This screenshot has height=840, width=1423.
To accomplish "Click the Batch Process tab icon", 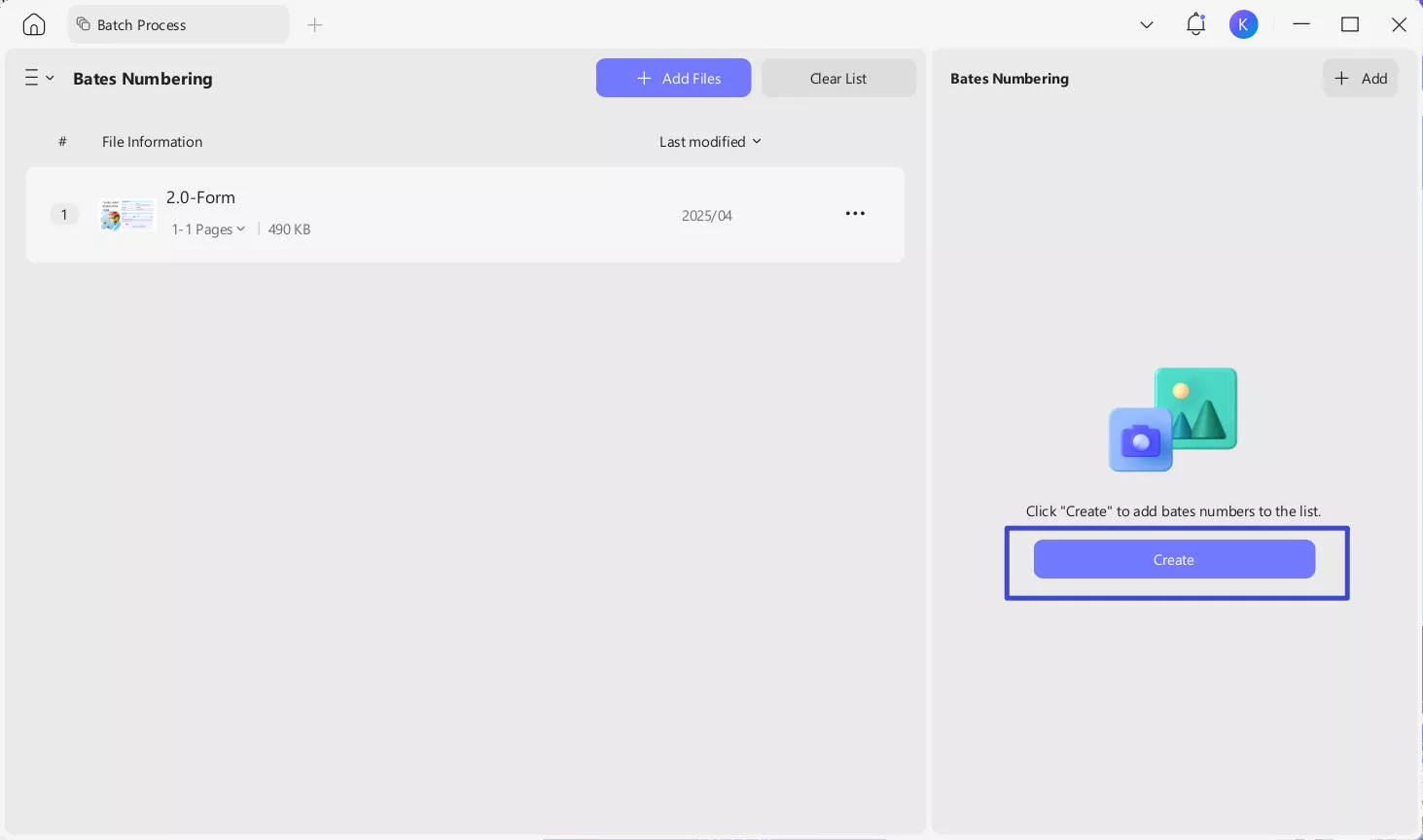I will (84, 25).
